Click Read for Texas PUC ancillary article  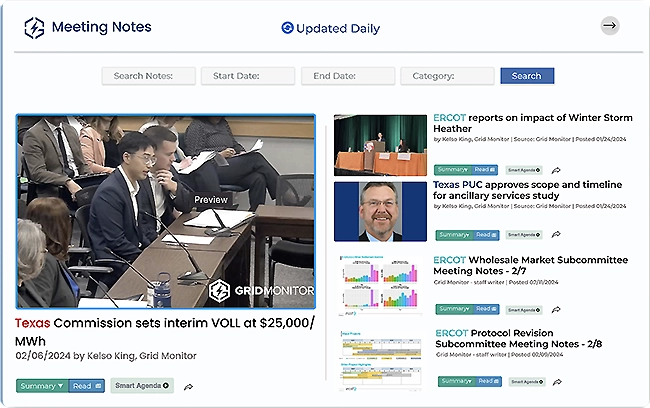click(487, 235)
